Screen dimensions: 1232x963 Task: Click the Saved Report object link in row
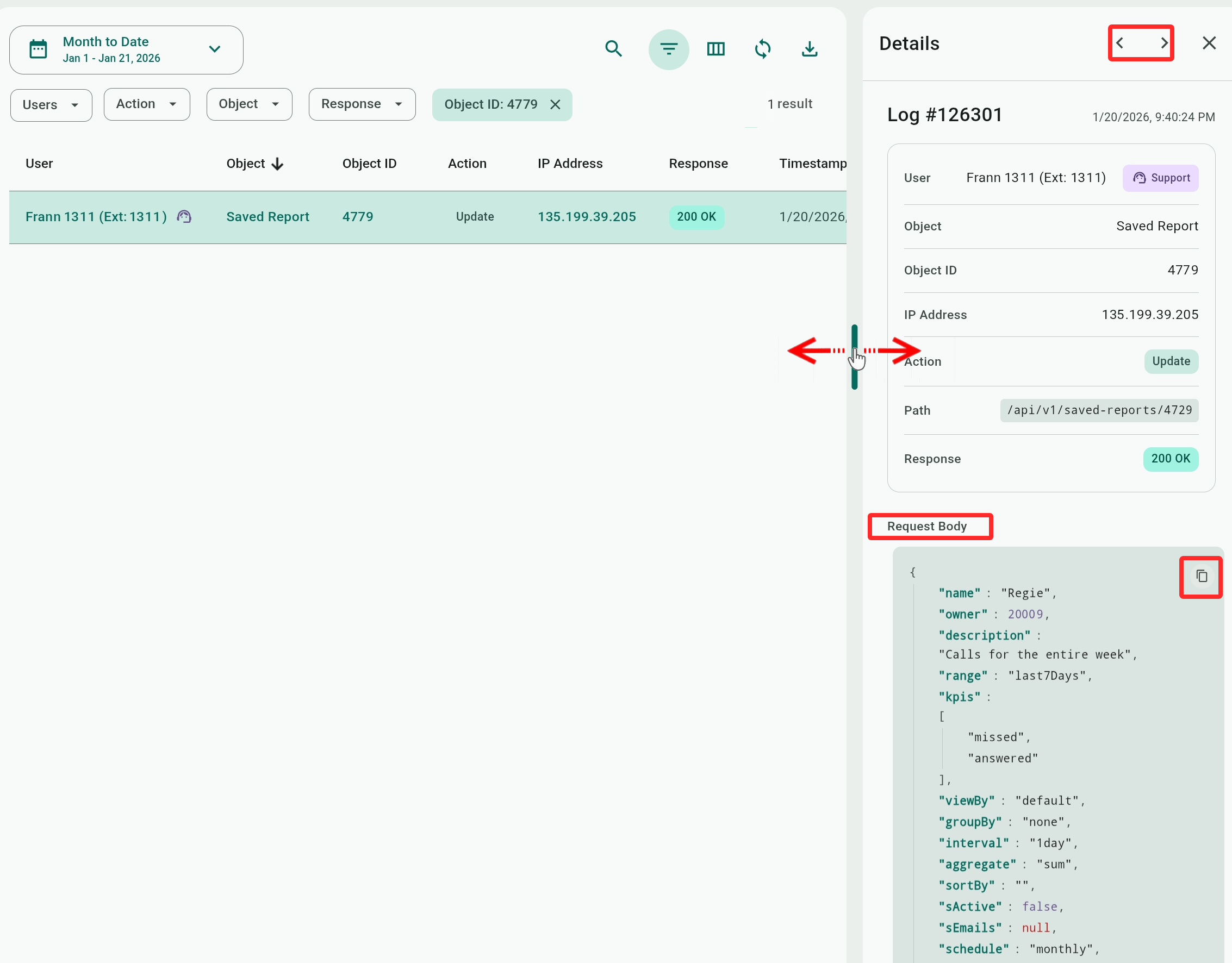click(267, 217)
